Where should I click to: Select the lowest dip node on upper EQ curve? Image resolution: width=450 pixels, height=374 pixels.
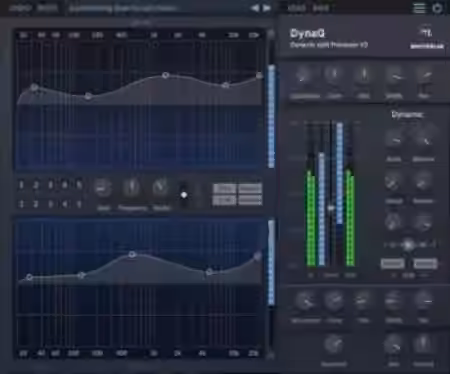(x=88, y=96)
